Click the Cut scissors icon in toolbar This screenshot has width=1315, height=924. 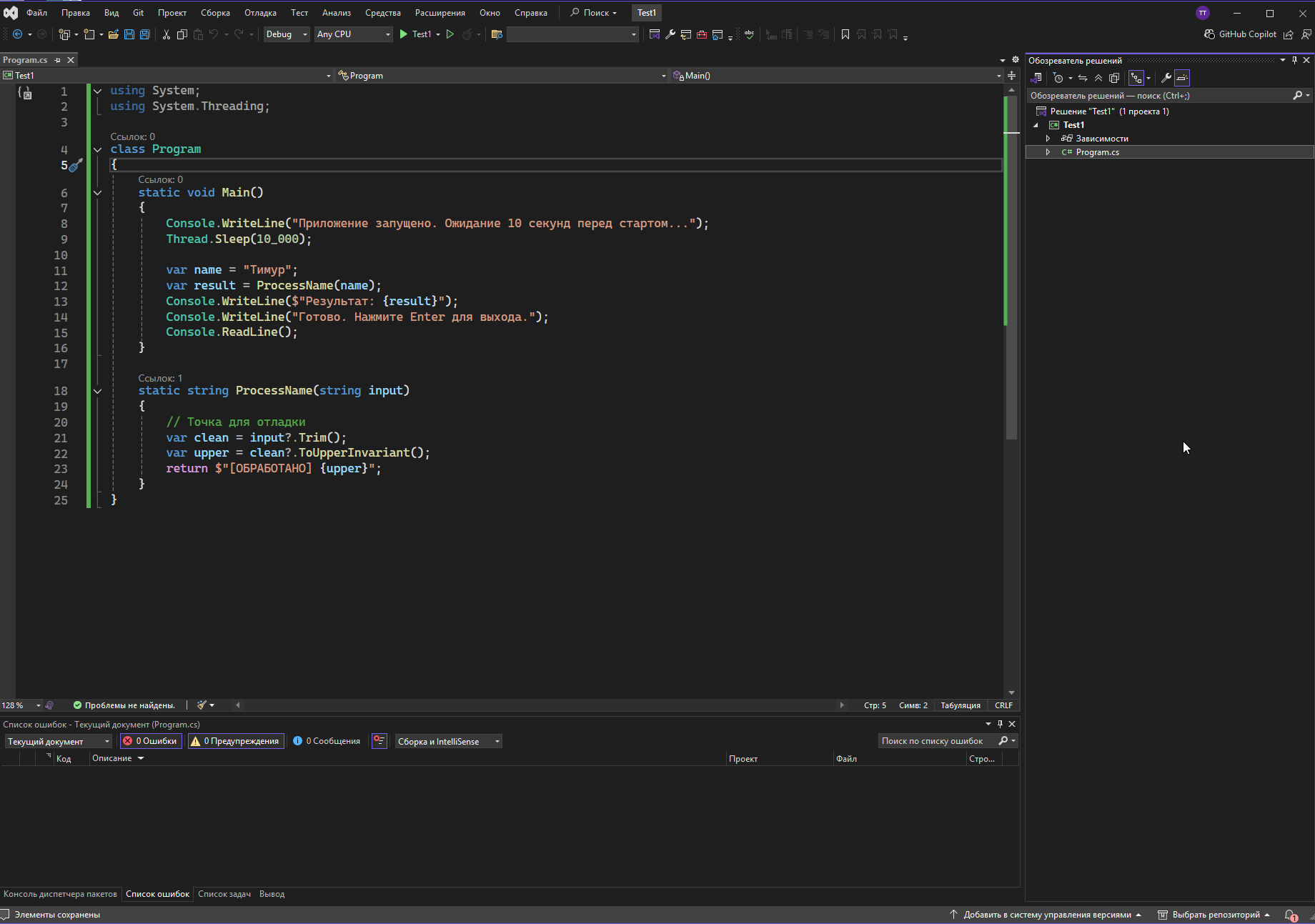point(167,34)
